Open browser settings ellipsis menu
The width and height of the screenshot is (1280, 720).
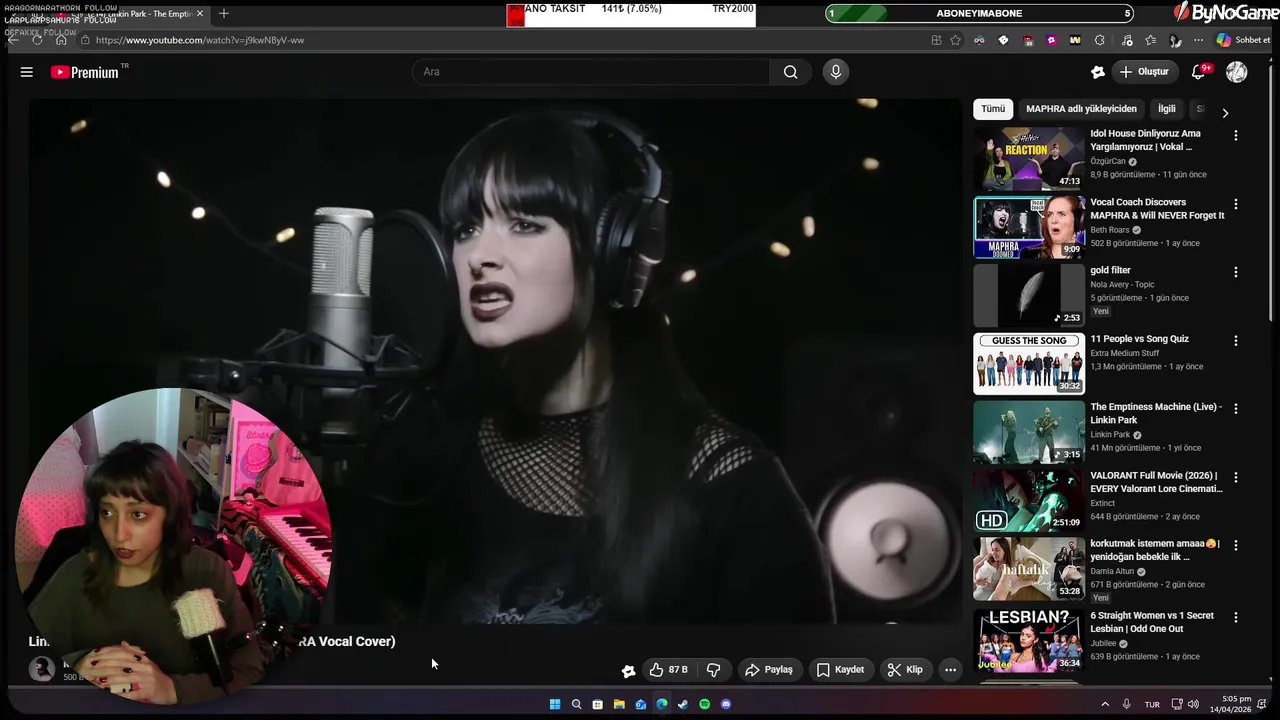tap(1199, 40)
